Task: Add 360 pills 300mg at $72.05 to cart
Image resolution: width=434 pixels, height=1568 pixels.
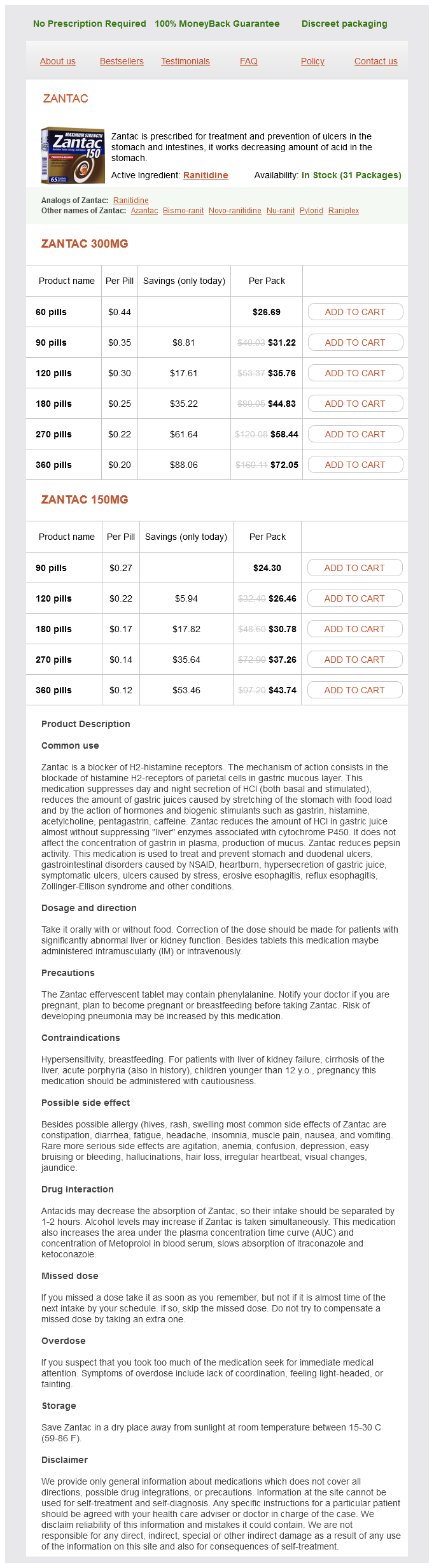Action: [355, 465]
